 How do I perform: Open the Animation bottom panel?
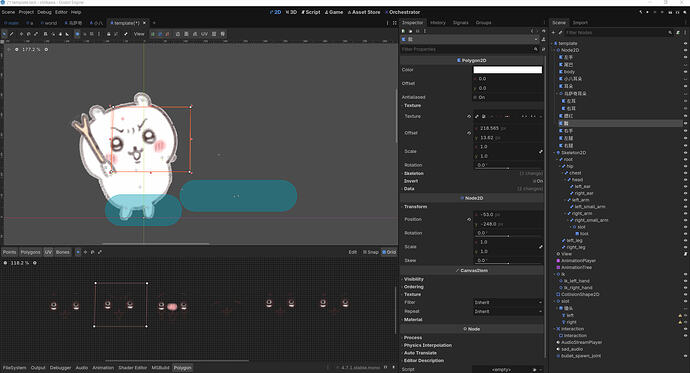(103, 368)
